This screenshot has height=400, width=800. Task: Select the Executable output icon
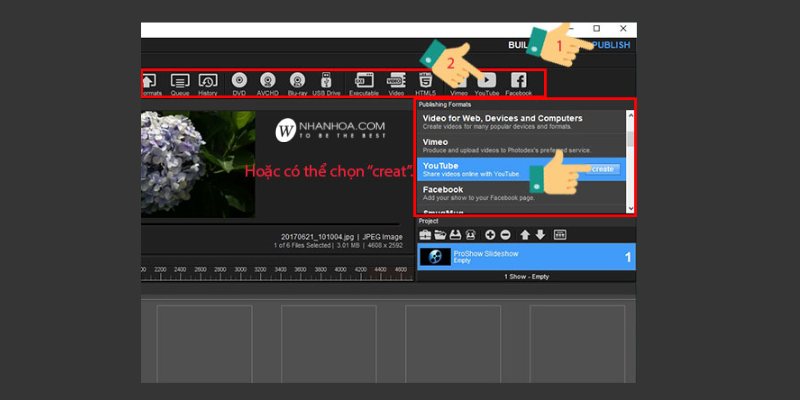point(364,80)
